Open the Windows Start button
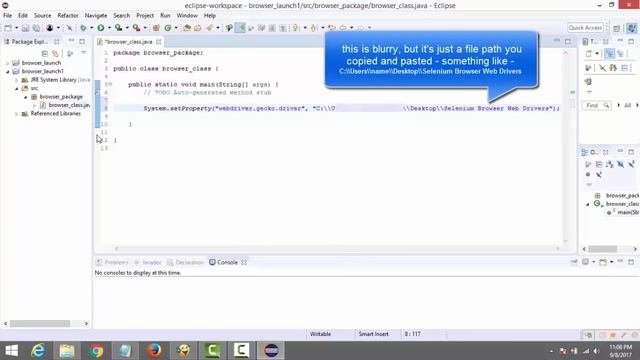Image resolution: width=640 pixels, height=360 pixels. (11, 351)
